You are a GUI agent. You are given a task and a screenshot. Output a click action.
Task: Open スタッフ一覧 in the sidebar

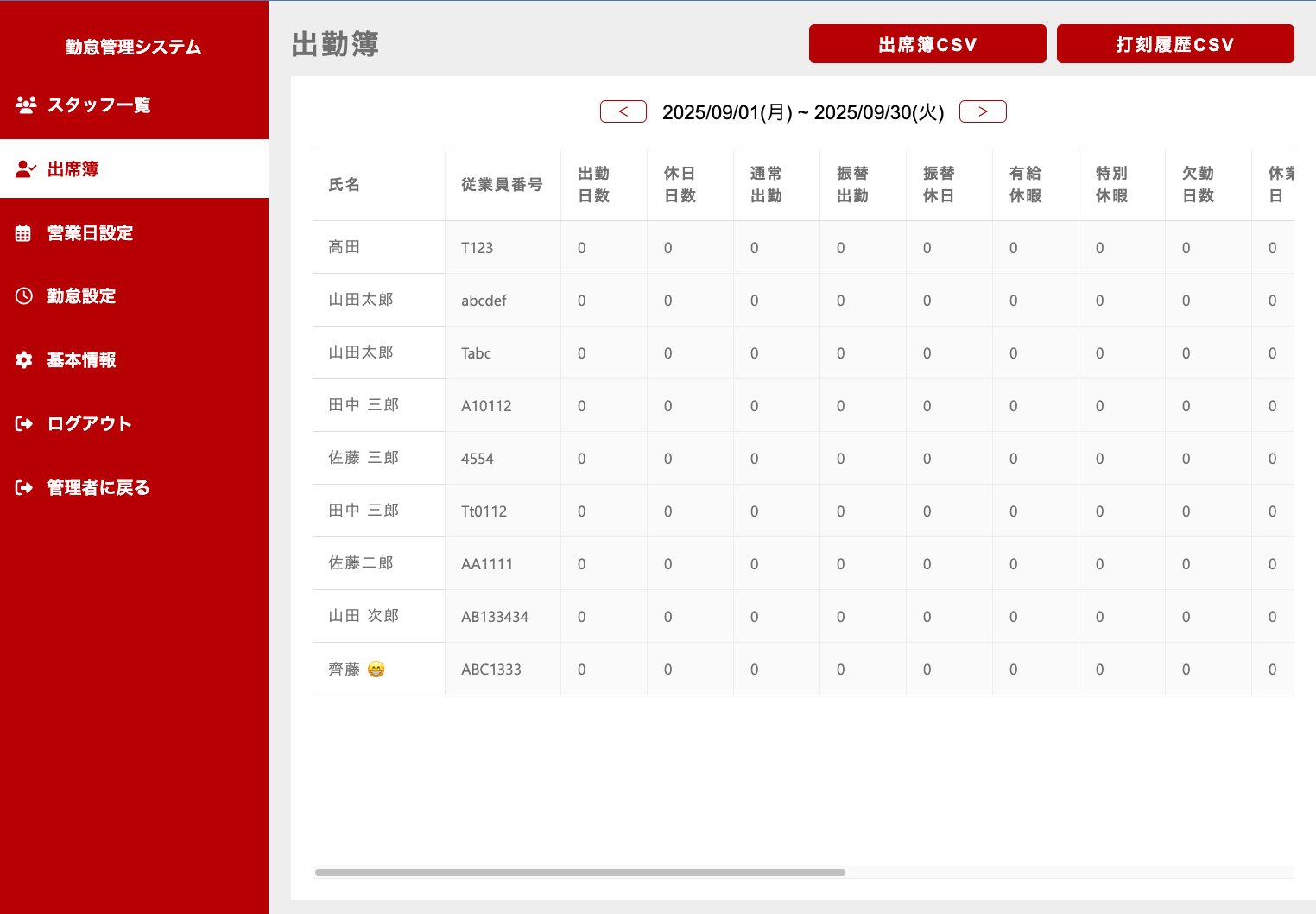(x=98, y=105)
